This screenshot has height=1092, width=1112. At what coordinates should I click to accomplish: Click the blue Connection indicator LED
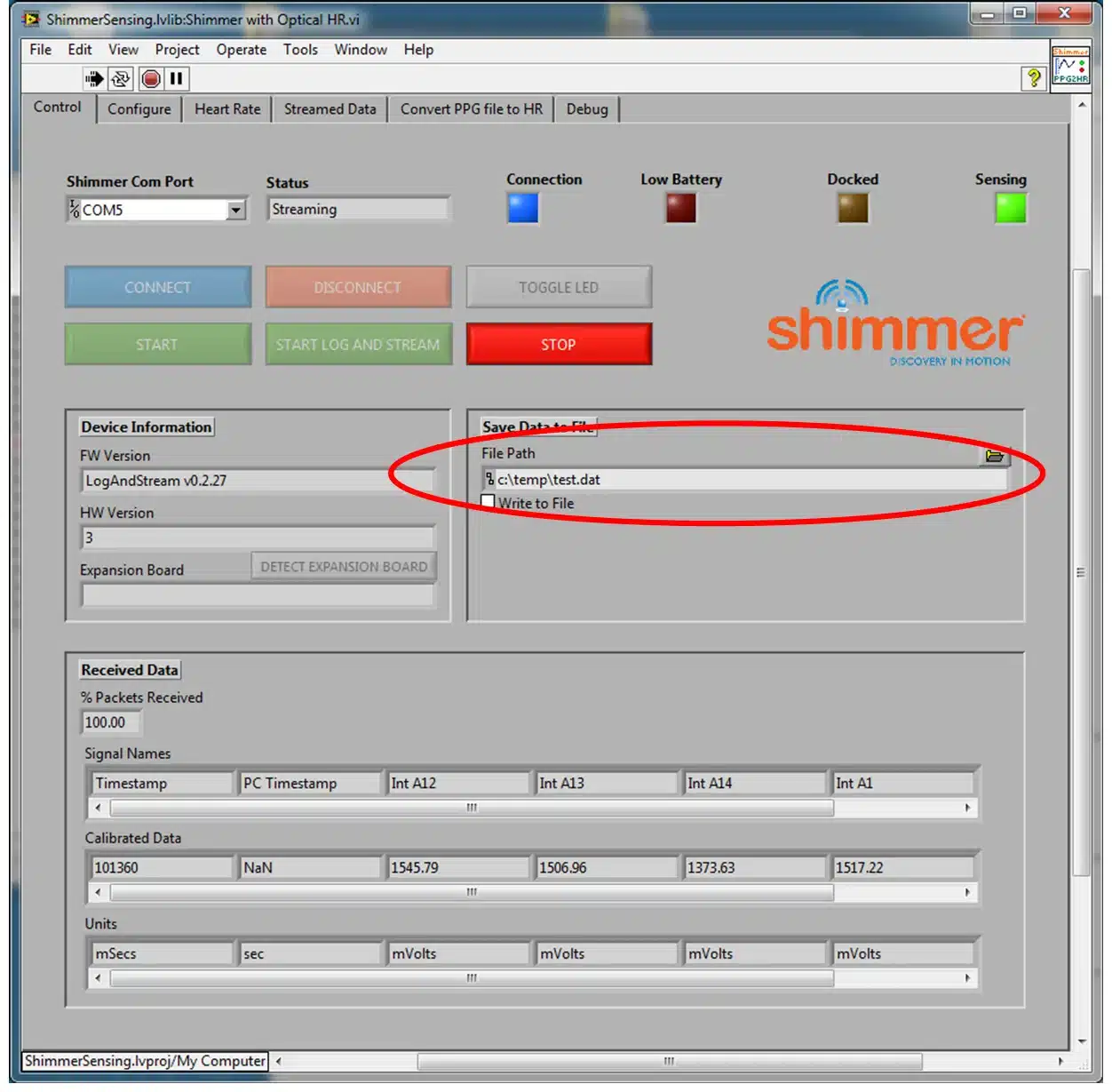[523, 209]
